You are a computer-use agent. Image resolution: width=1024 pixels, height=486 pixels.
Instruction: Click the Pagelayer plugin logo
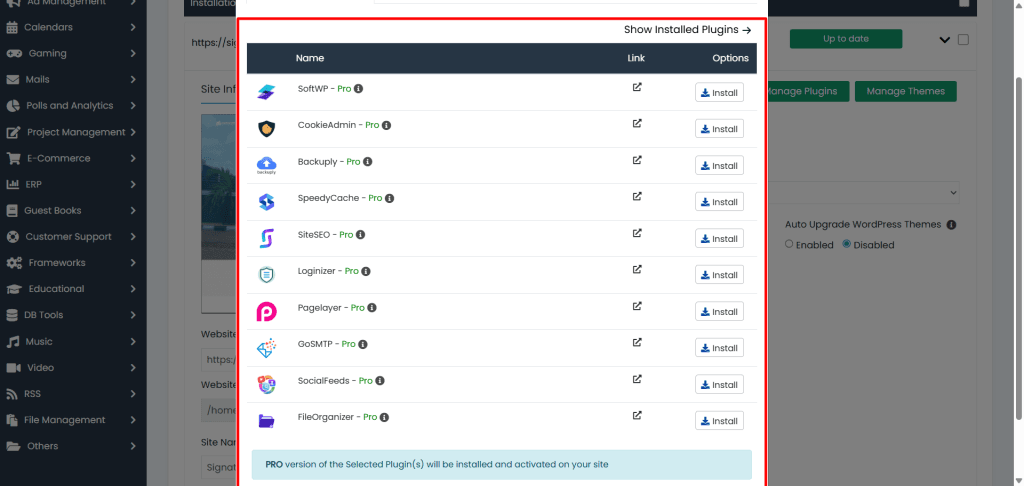266,312
